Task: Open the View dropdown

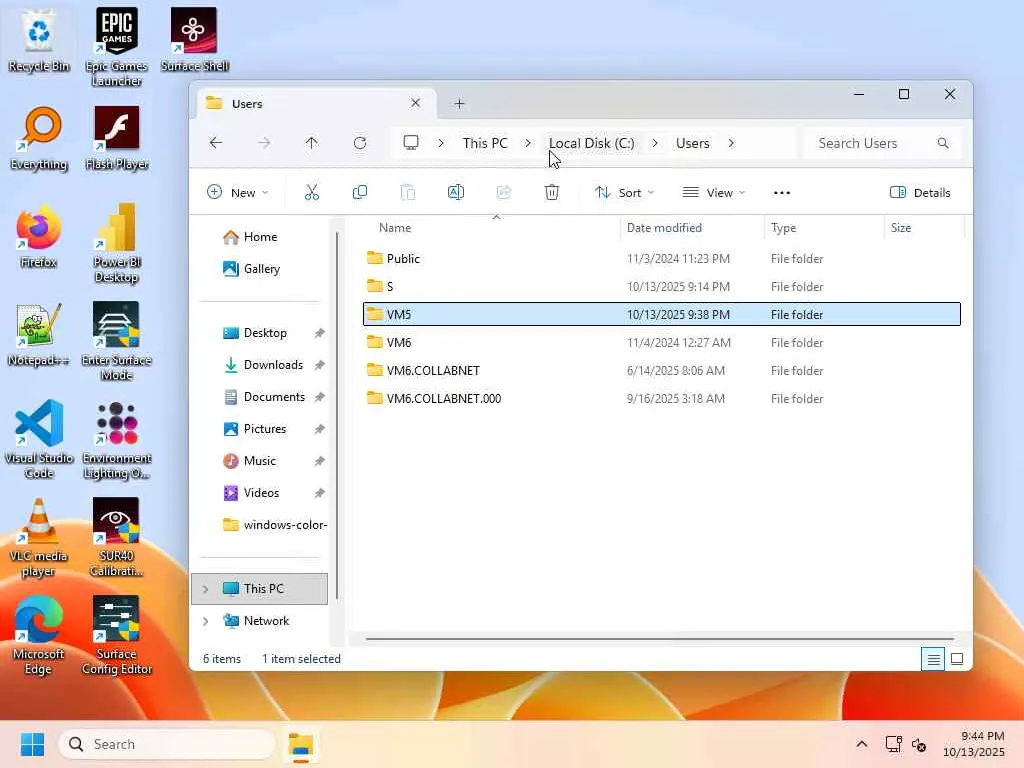Action: 713,193
